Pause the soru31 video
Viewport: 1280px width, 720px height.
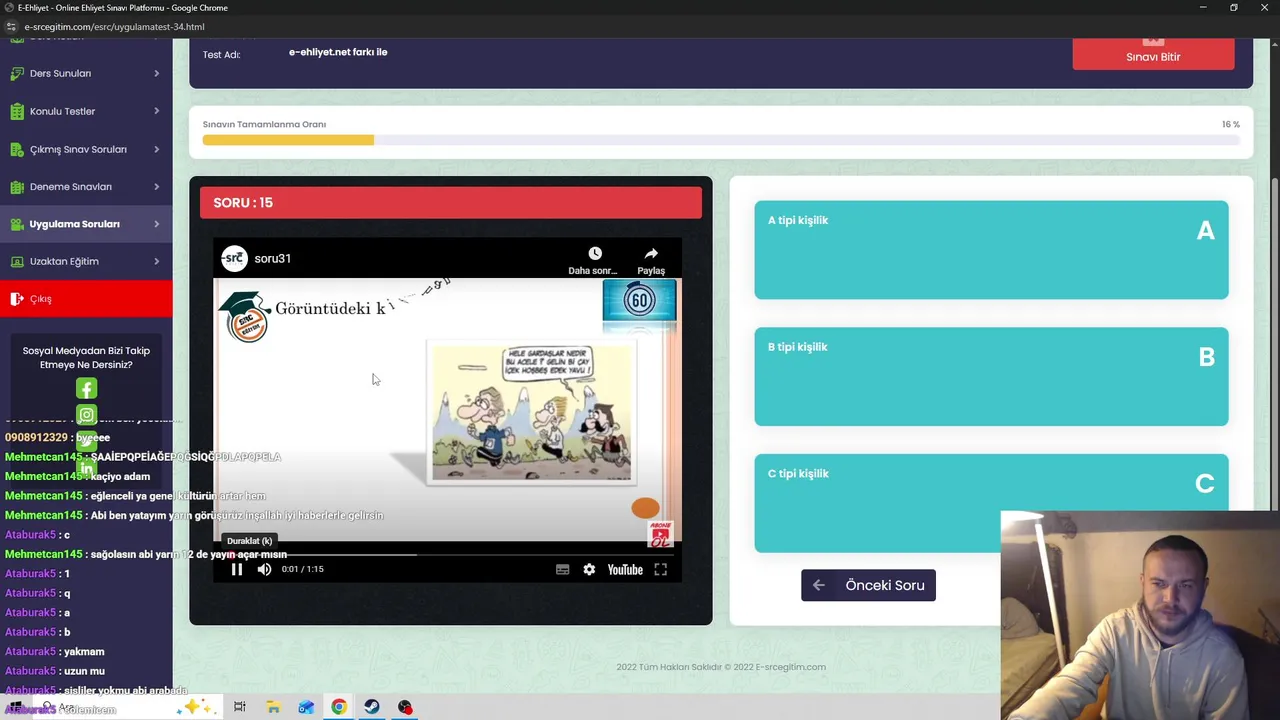coord(237,569)
